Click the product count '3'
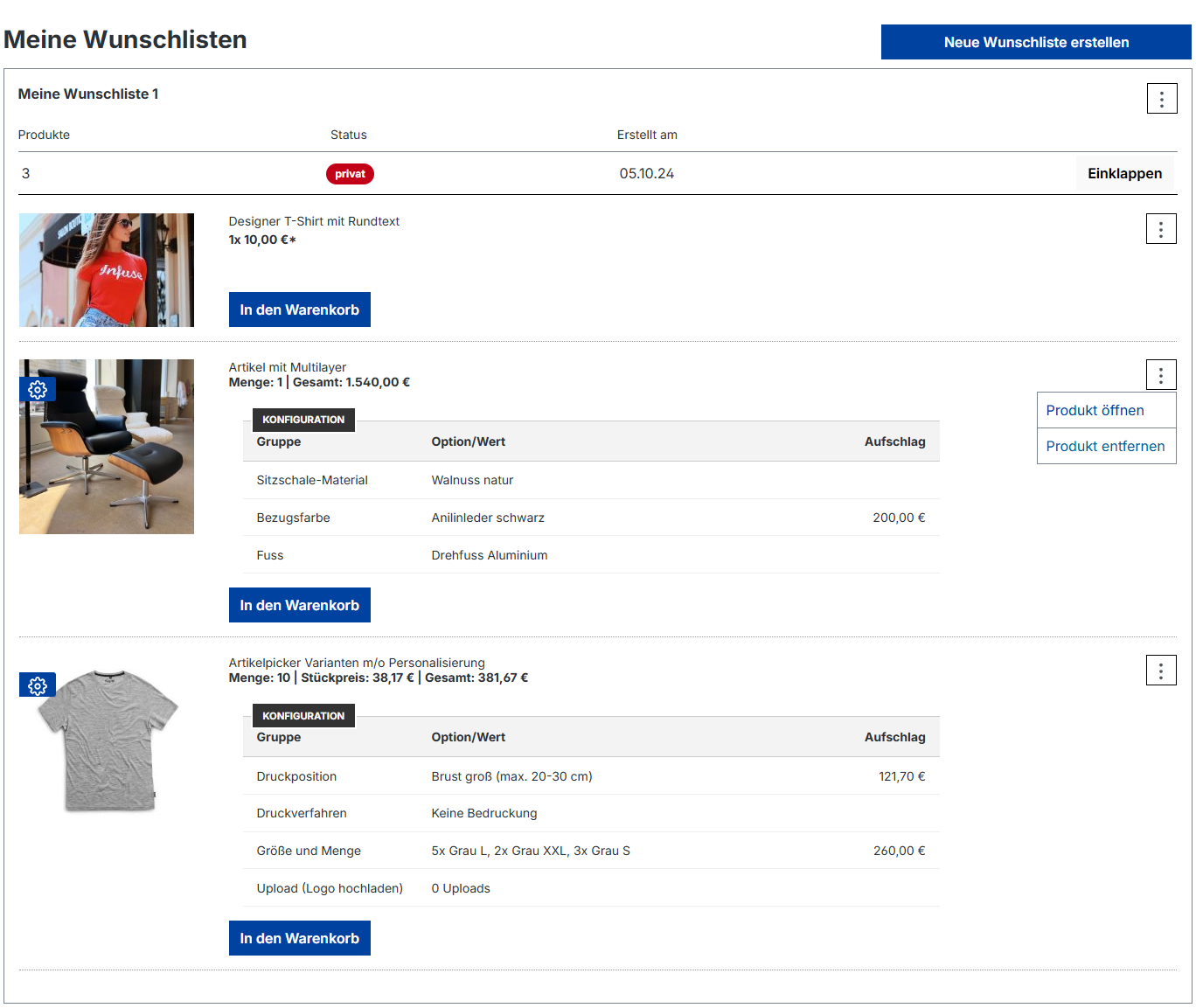The width and height of the screenshot is (1196, 1008). click(x=25, y=173)
